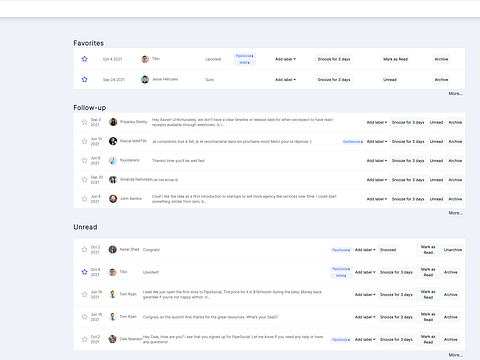The height and width of the screenshot is (360, 480).
Task: Click Tom Ryan's avatar on the 'Congrats on the launch' row
Action: point(113,317)
